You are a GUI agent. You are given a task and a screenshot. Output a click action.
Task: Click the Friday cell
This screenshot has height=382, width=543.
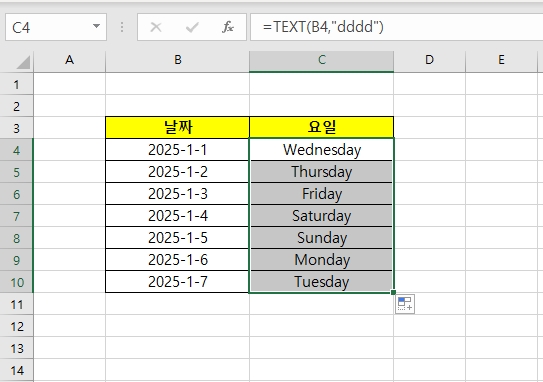[x=321, y=194]
